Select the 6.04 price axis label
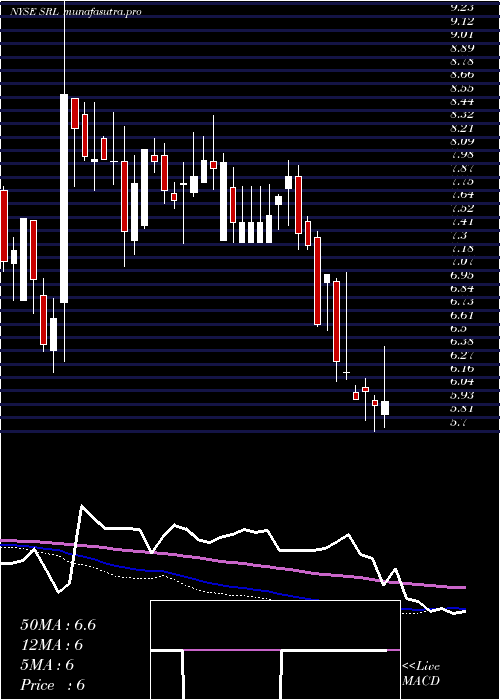The image size is (500, 700). tap(462, 382)
